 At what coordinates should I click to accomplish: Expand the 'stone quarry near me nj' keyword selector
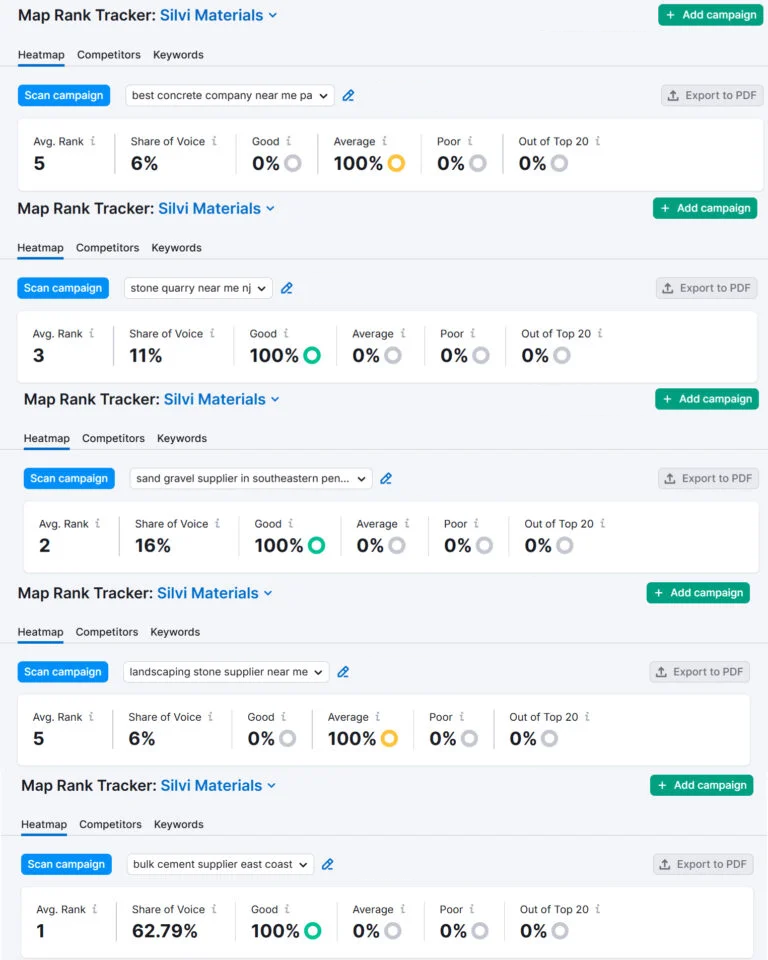pyautogui.click(x=199, y=288)
